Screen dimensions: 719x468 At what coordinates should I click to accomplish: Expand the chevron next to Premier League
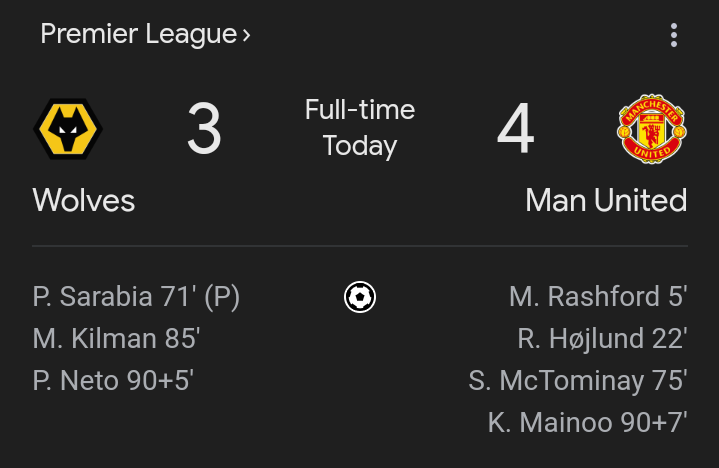246,36
